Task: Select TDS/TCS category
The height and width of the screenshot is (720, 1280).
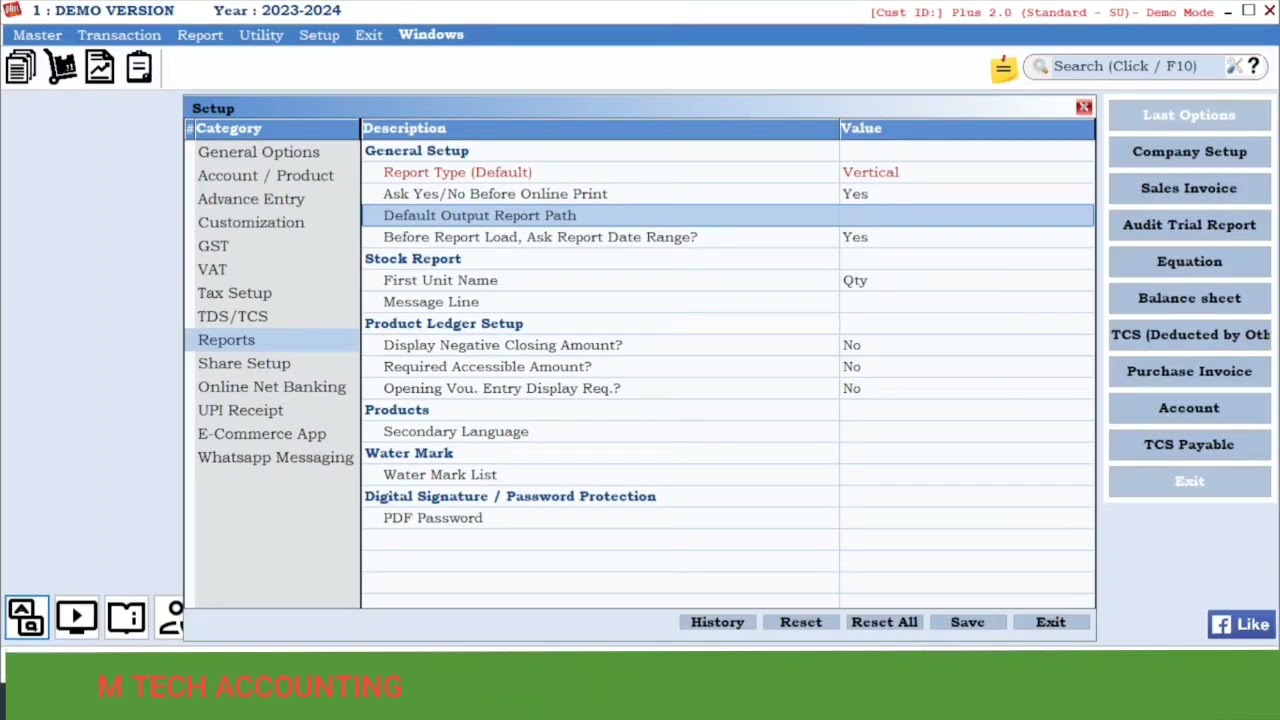Action: (x=232, y=316)
